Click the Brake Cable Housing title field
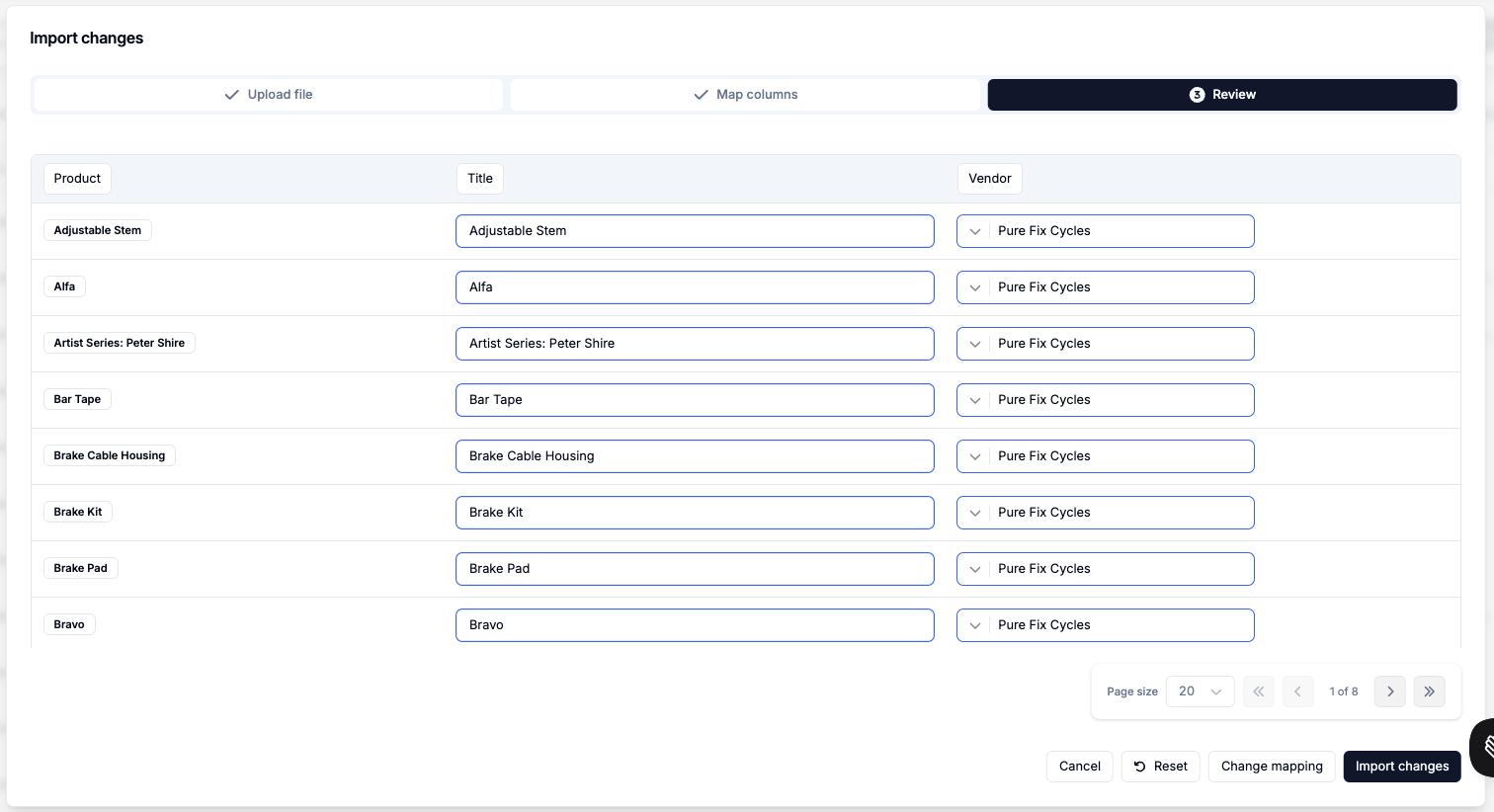The width and height of the screenshot is (1494, 812). 694,456
